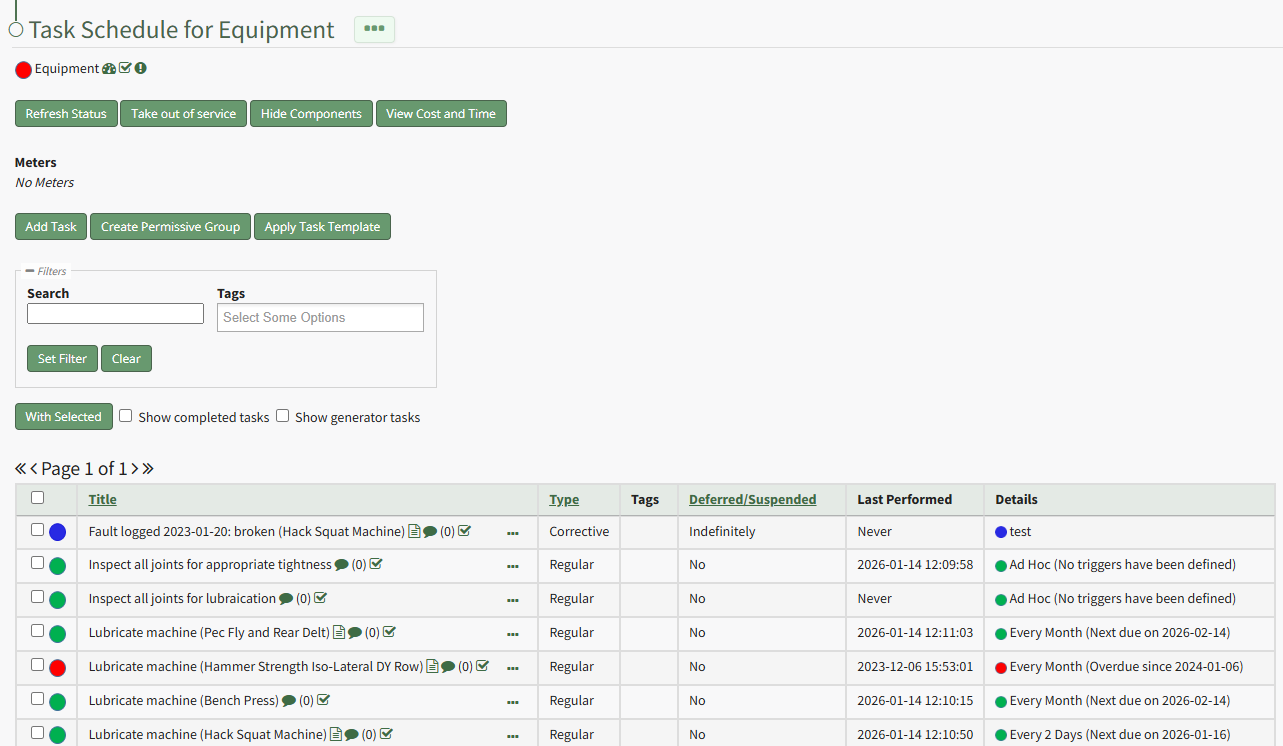Click inside the Search text field

coord(115,314)
